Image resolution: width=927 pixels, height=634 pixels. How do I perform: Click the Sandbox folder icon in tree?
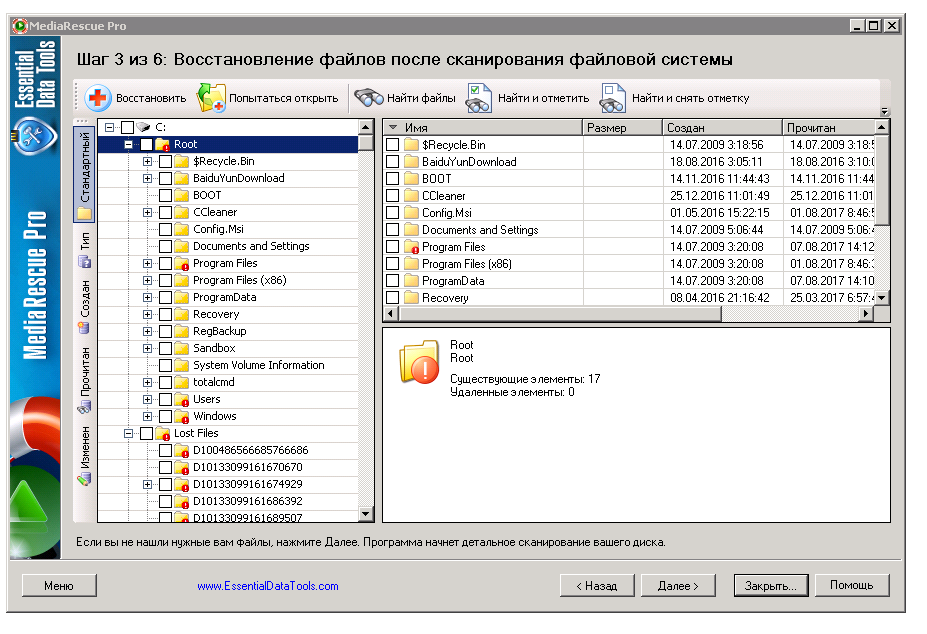pyautogui.click(x=182, y=348)
